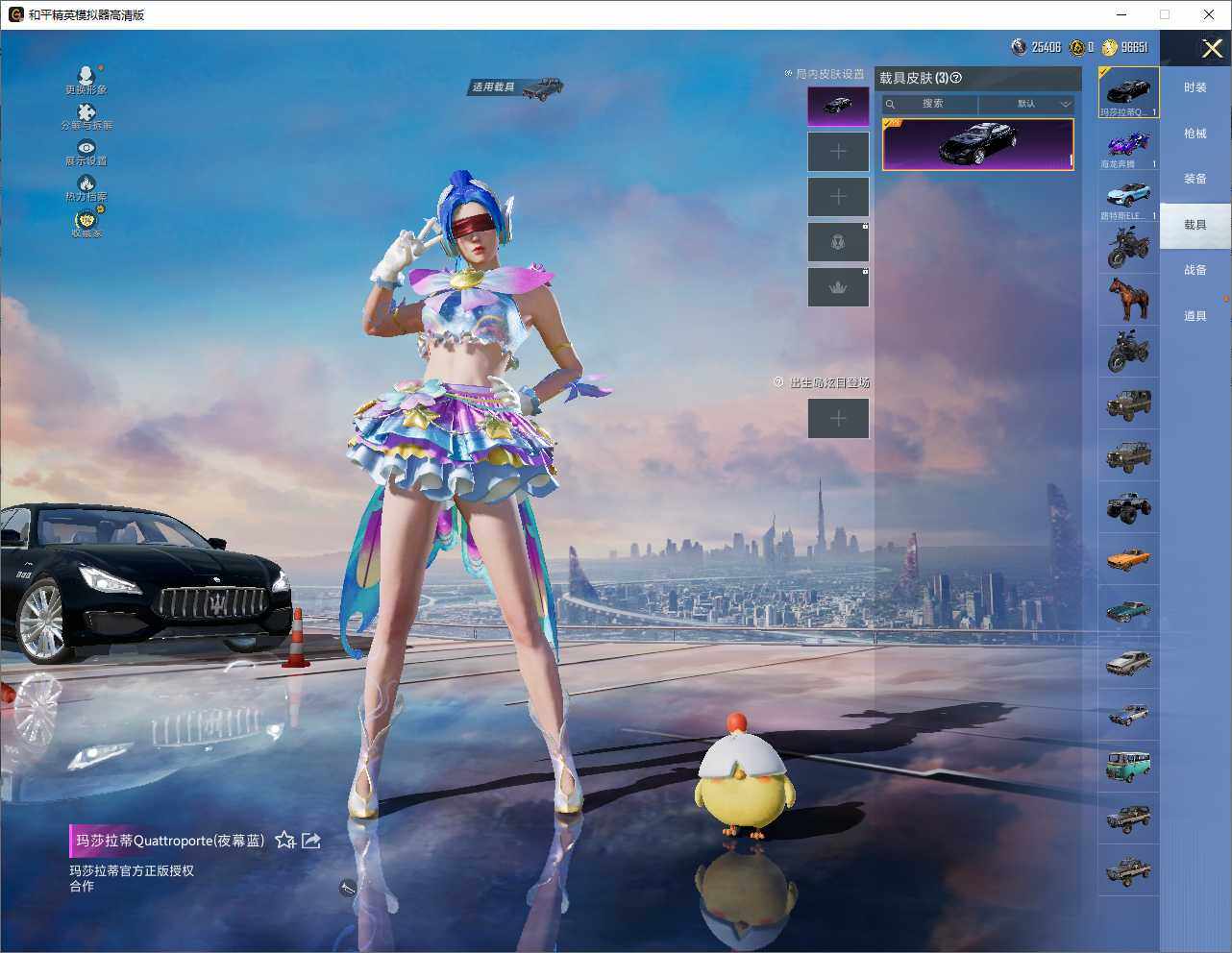Select the 海龙奔腾 vehicle in the list
This screenshot has height=953, width=1232.
(1128, 146)
